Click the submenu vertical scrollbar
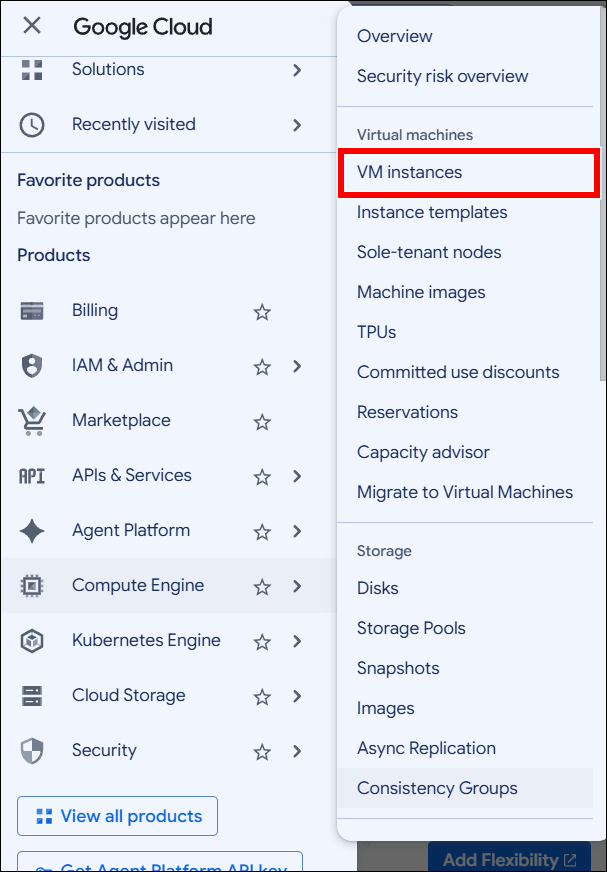Screen dimensions: 607x872 coord(603,195)
